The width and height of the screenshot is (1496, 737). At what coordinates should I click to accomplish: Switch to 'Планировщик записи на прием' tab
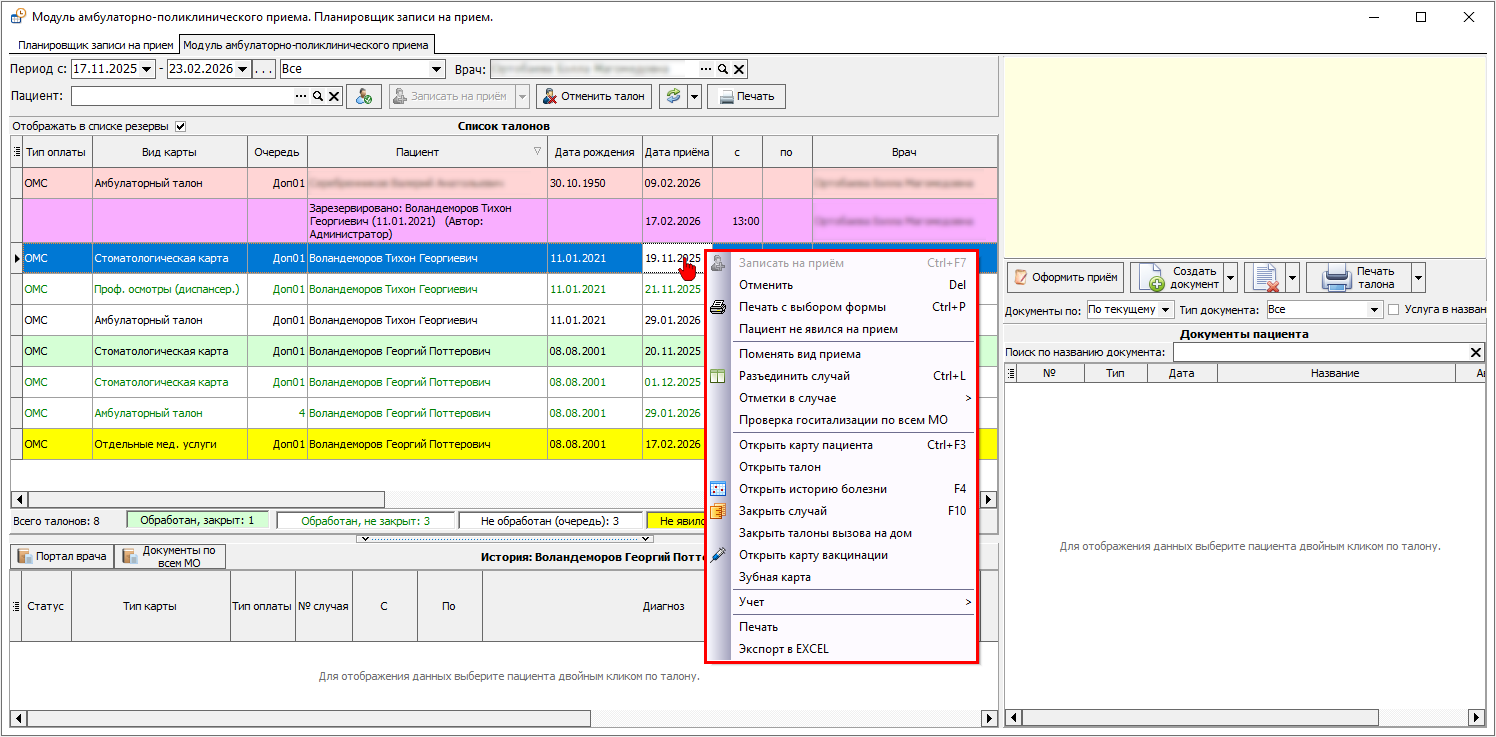coord(95,45)
